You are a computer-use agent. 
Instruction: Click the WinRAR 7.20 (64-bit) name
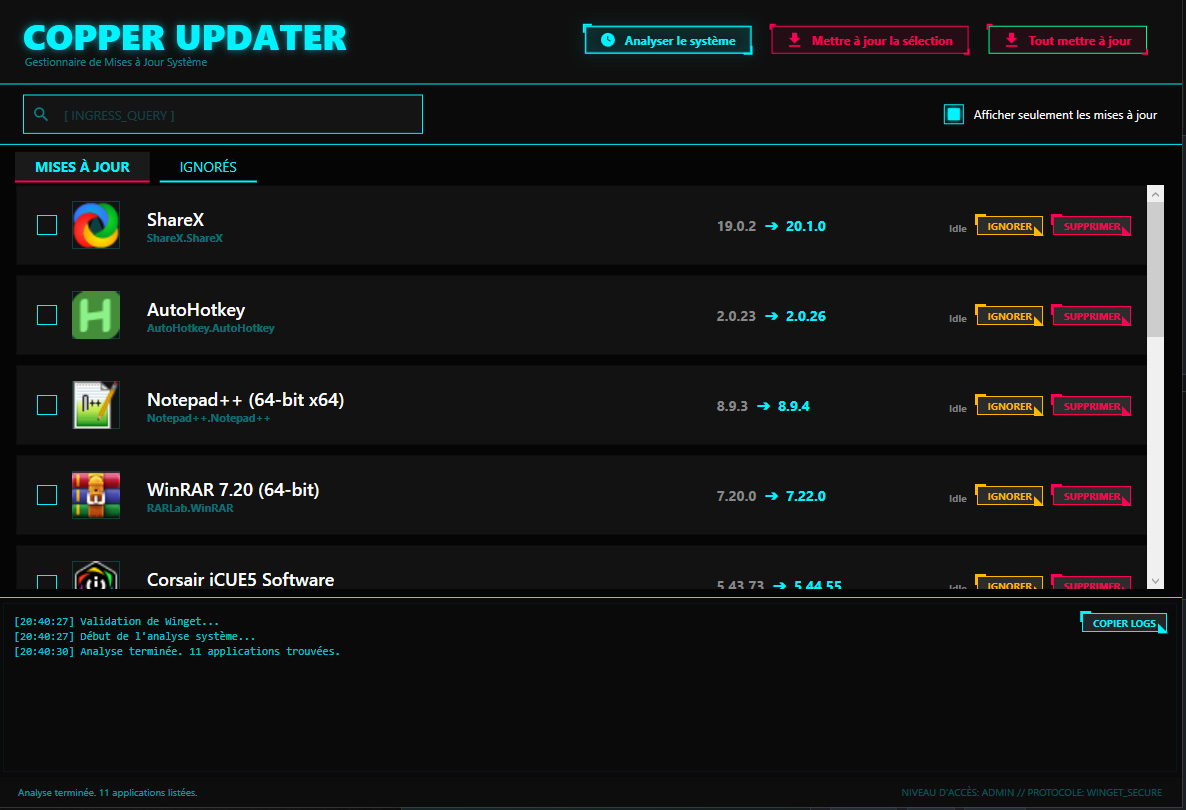[233, 489]
